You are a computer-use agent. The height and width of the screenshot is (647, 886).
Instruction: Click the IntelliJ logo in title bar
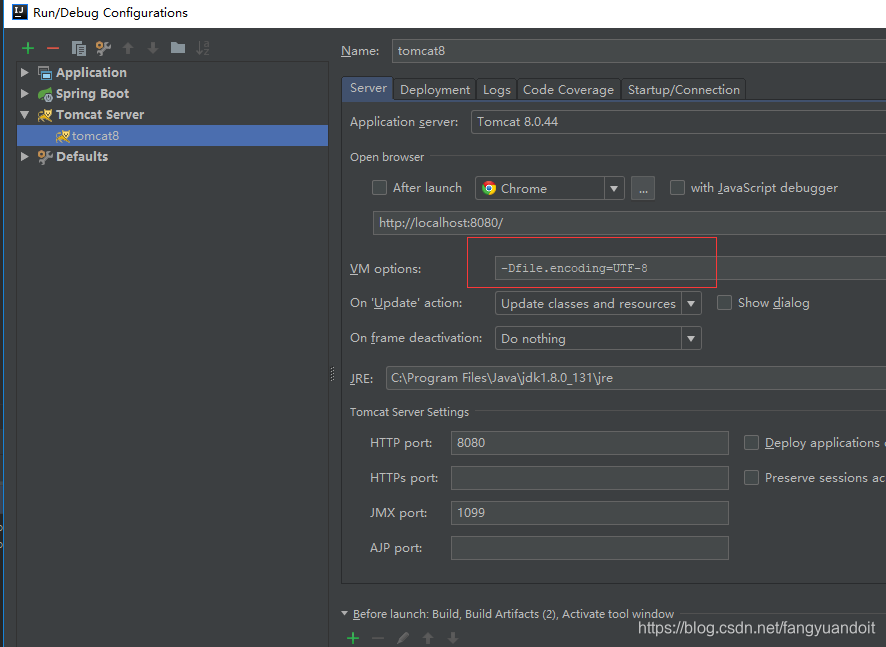click(x=20, y=12)
